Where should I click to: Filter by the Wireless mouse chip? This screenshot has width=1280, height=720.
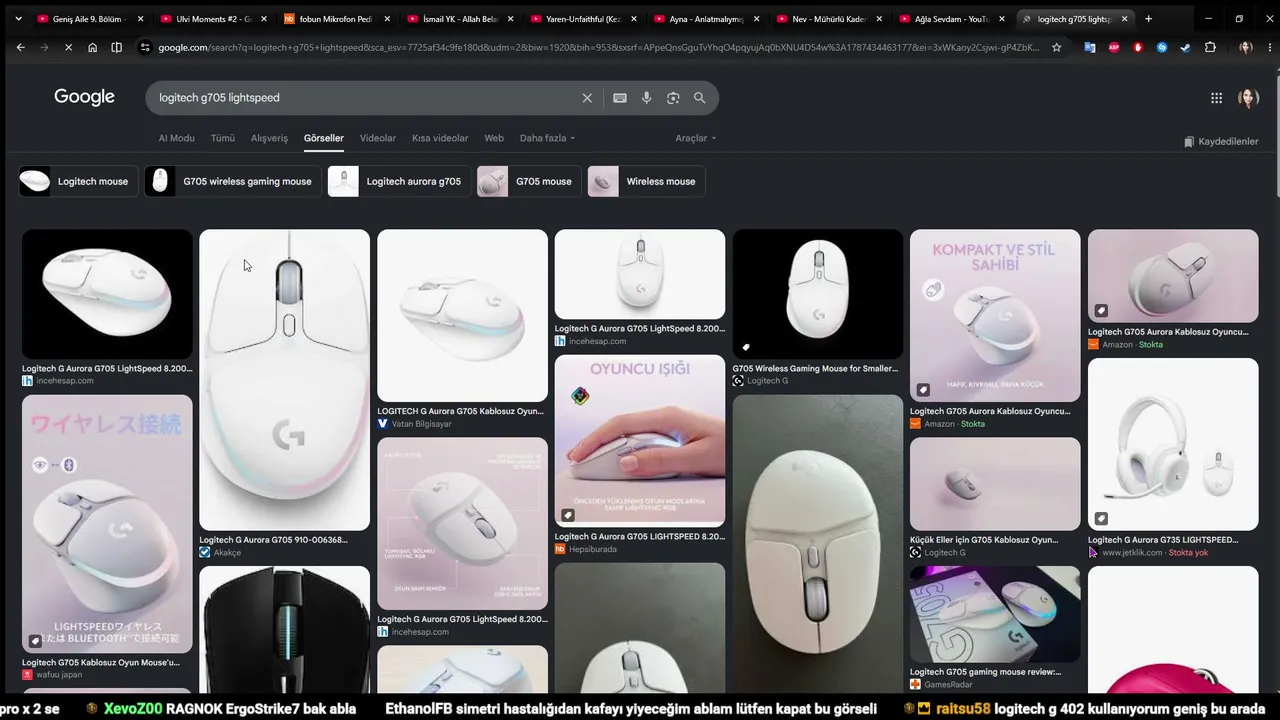click(646, 181)
